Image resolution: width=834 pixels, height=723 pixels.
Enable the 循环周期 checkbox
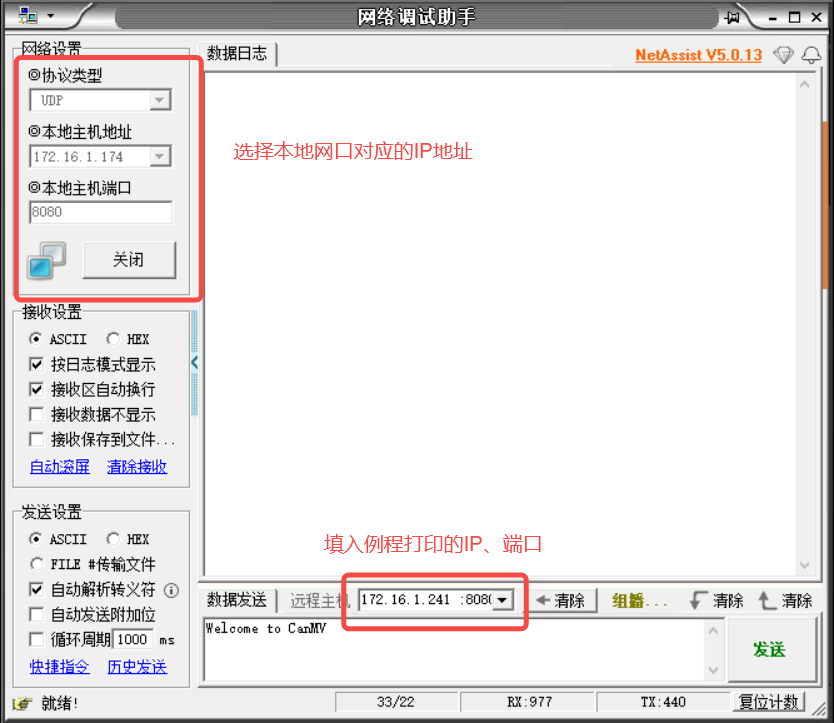pos(37,639)
